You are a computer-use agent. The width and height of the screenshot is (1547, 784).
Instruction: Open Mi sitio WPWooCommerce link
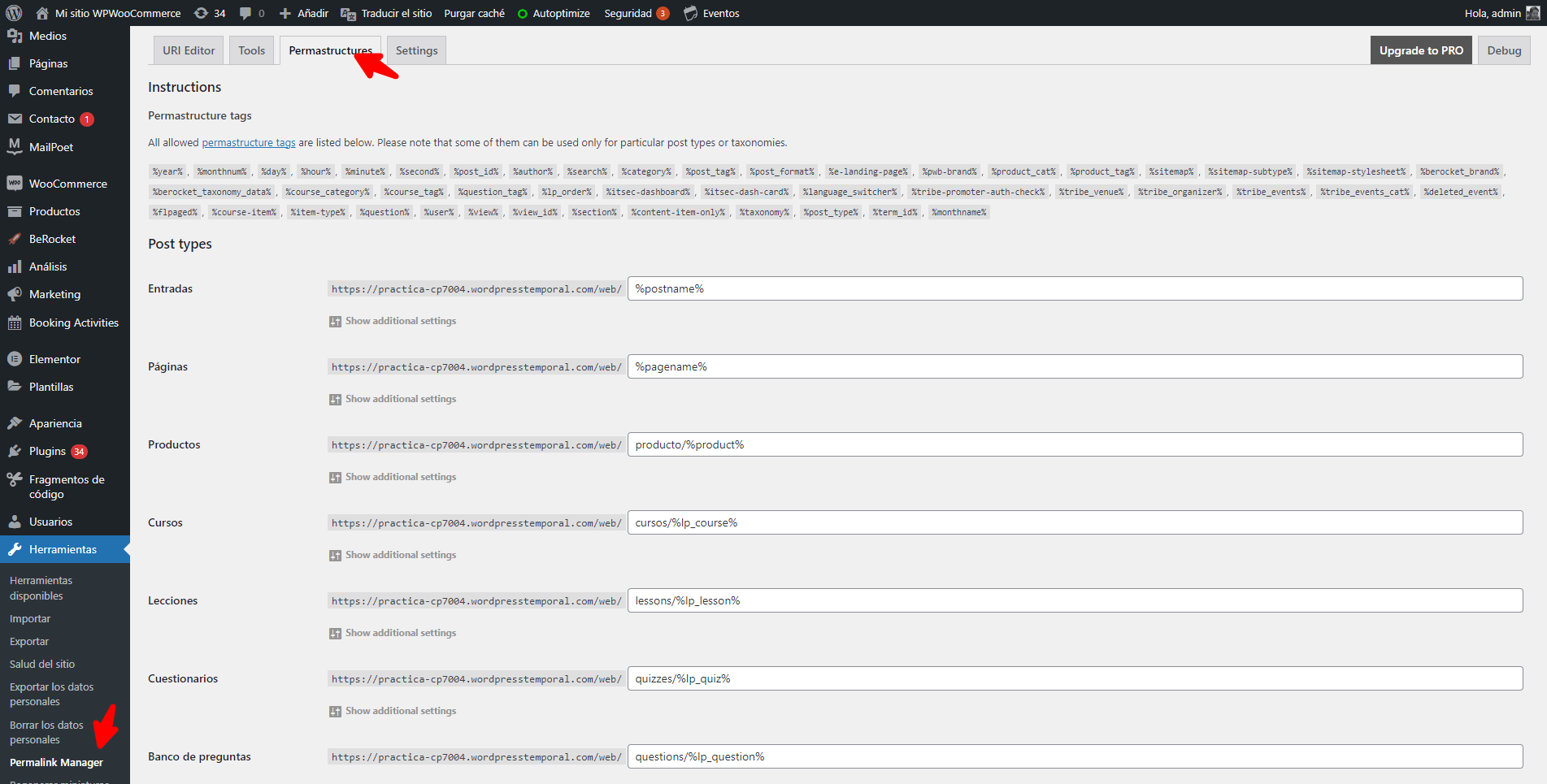point(109,13)
